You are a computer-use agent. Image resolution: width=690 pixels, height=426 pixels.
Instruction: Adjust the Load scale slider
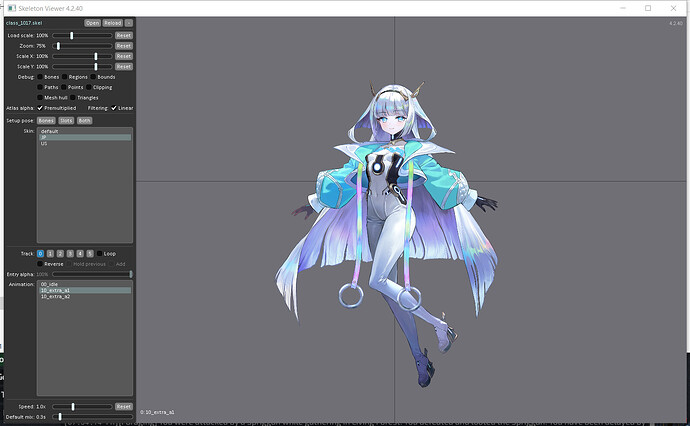82,35
